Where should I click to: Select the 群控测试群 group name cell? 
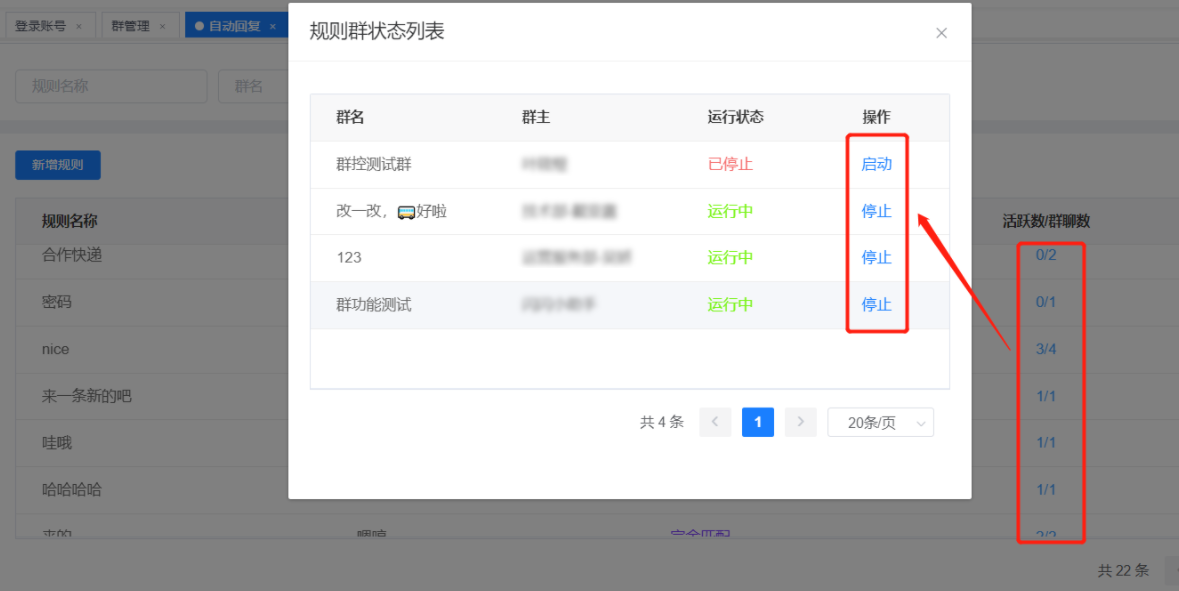coord(374,164)
